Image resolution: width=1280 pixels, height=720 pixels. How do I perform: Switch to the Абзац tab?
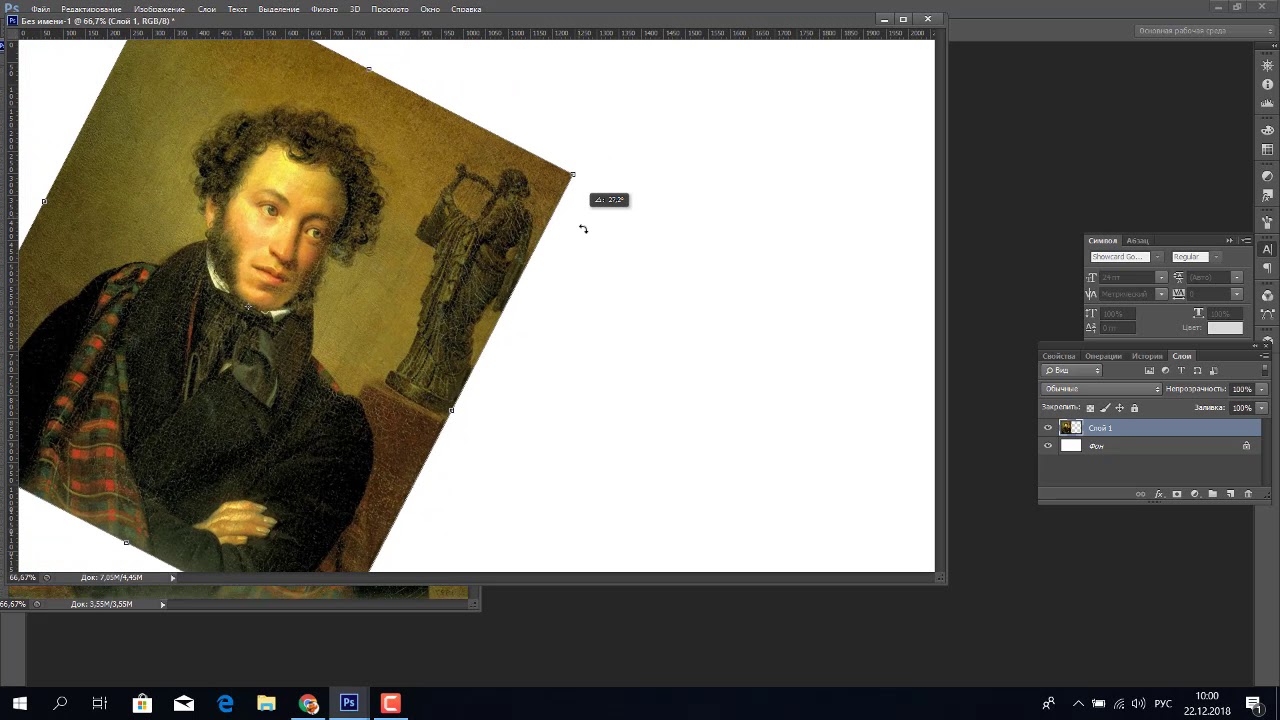click(1137, 241)
